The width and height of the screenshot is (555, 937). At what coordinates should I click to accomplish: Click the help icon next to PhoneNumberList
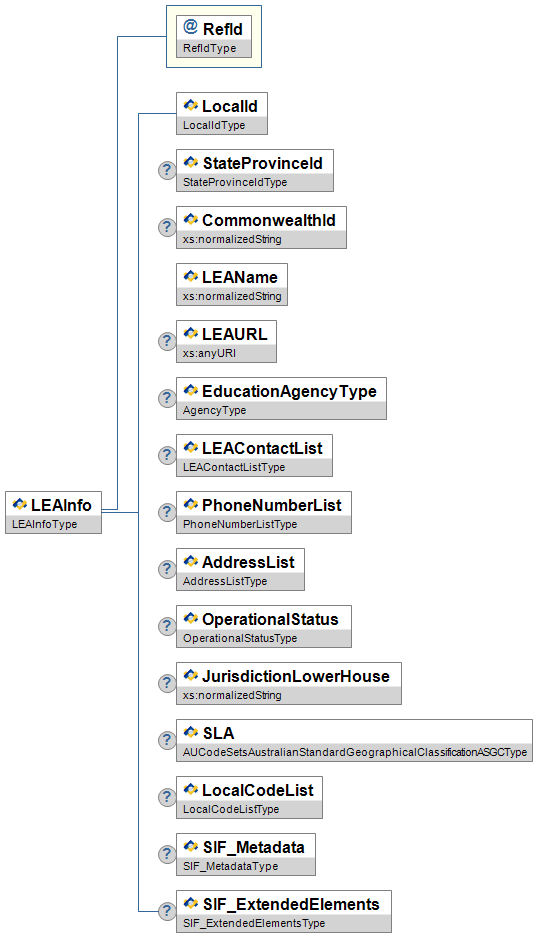167,512
